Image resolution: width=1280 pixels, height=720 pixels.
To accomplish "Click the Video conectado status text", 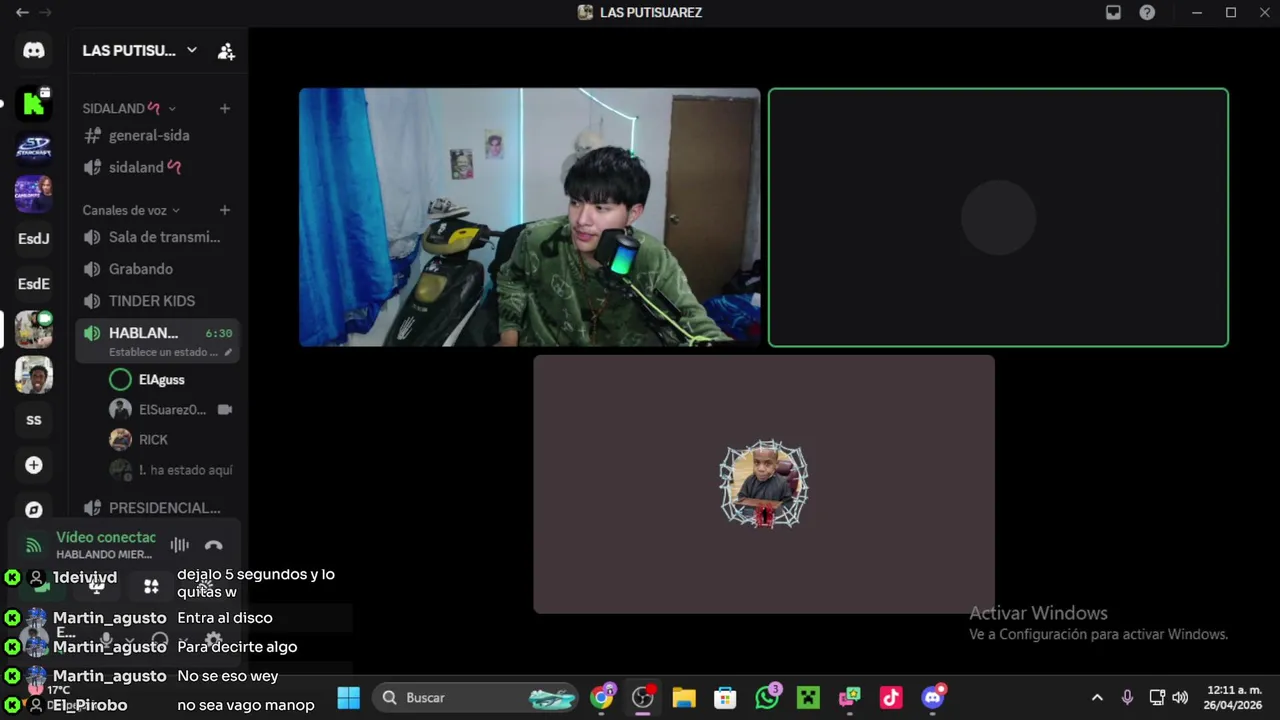I will click(x=106, y=538).
